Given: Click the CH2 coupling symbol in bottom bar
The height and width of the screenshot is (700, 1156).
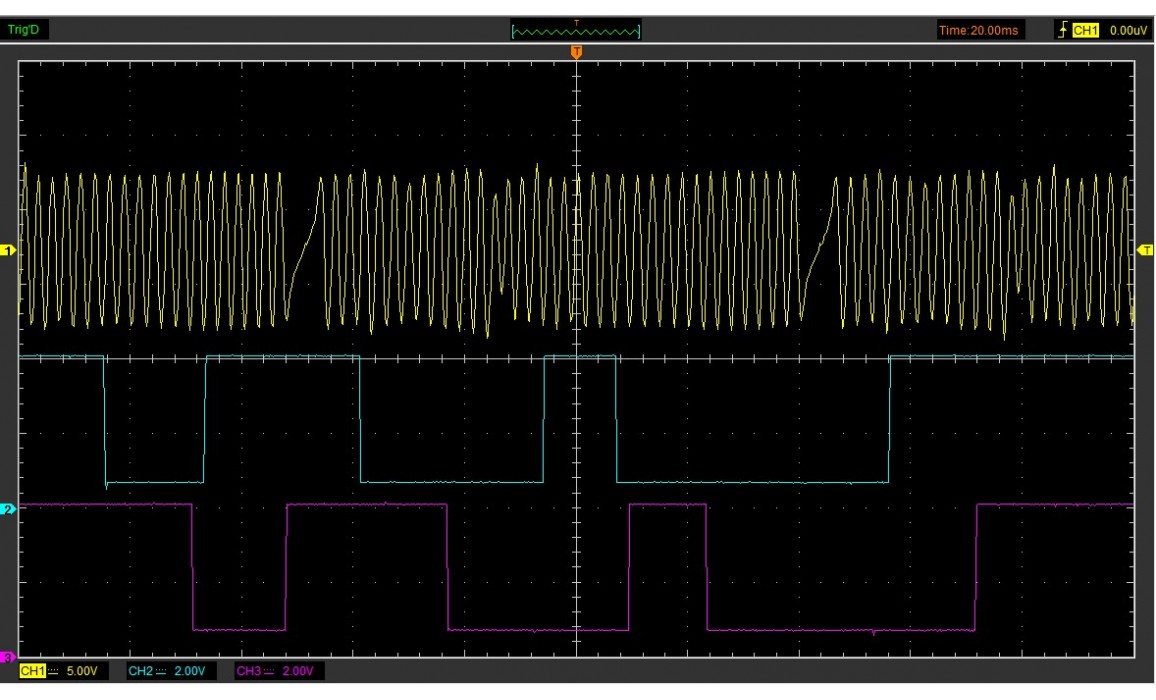Looking at the screenshot, I should tap(162, 671).
